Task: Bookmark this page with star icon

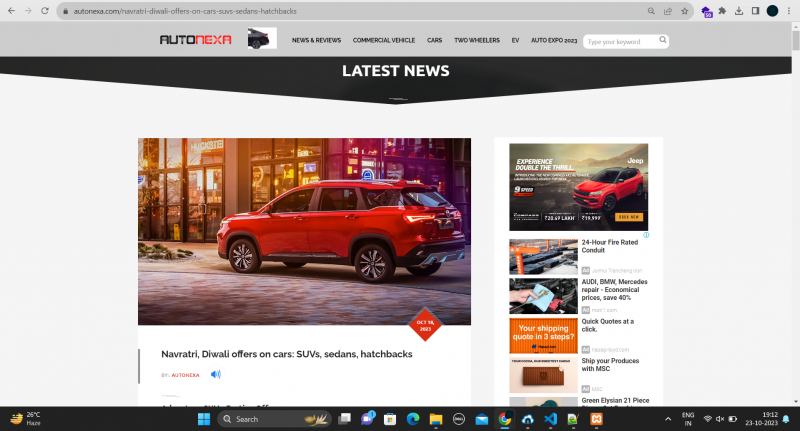Action: click(x=685, y=11)
